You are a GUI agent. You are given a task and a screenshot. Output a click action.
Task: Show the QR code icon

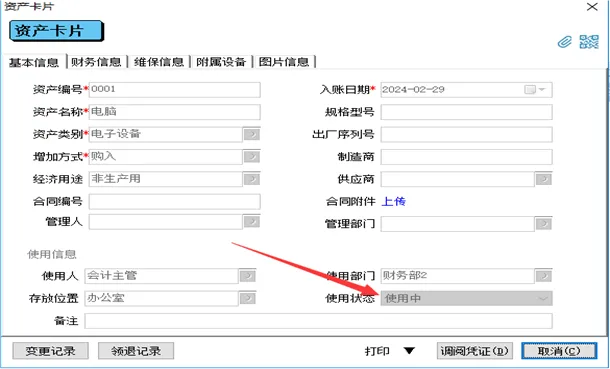[x=589, y=42]
